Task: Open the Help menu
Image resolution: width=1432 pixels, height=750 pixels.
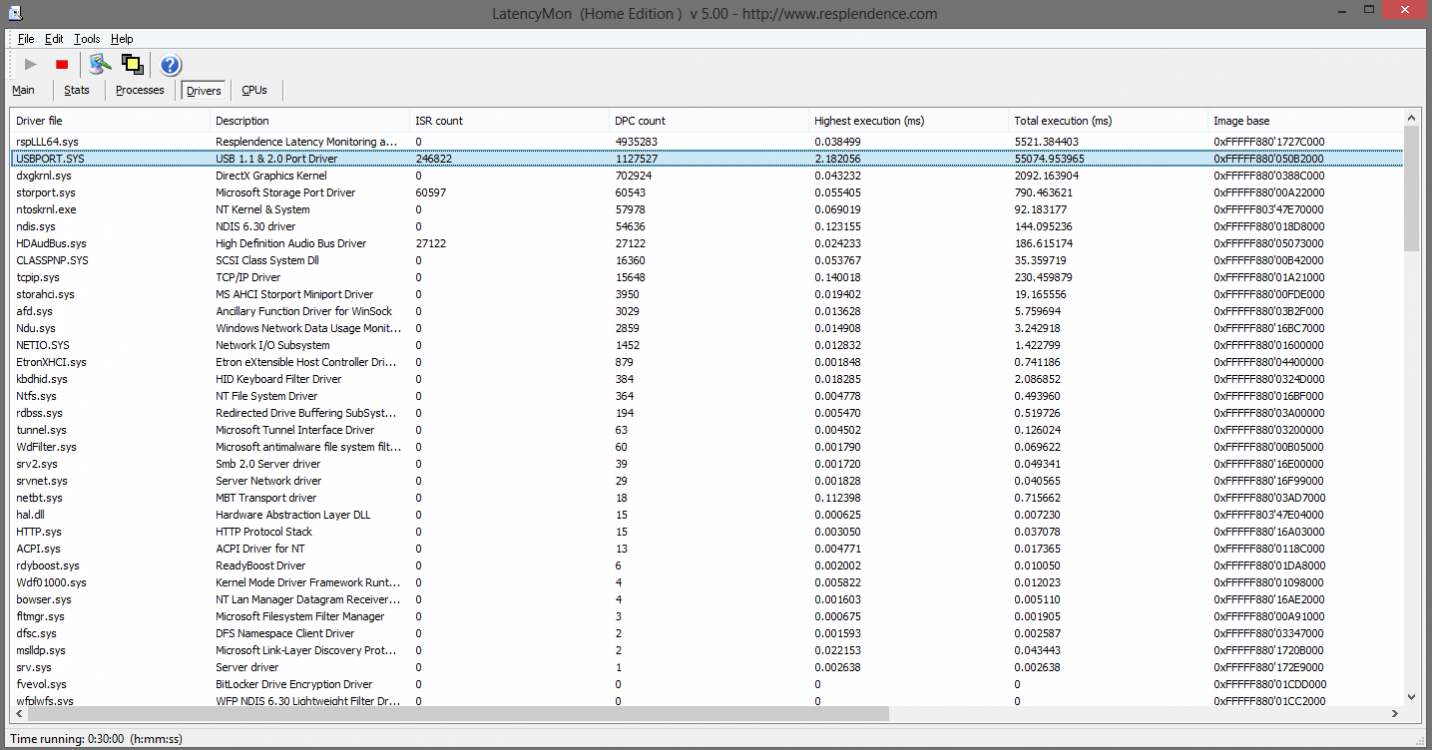Action: pyautogui.click(x=122, y=39)
